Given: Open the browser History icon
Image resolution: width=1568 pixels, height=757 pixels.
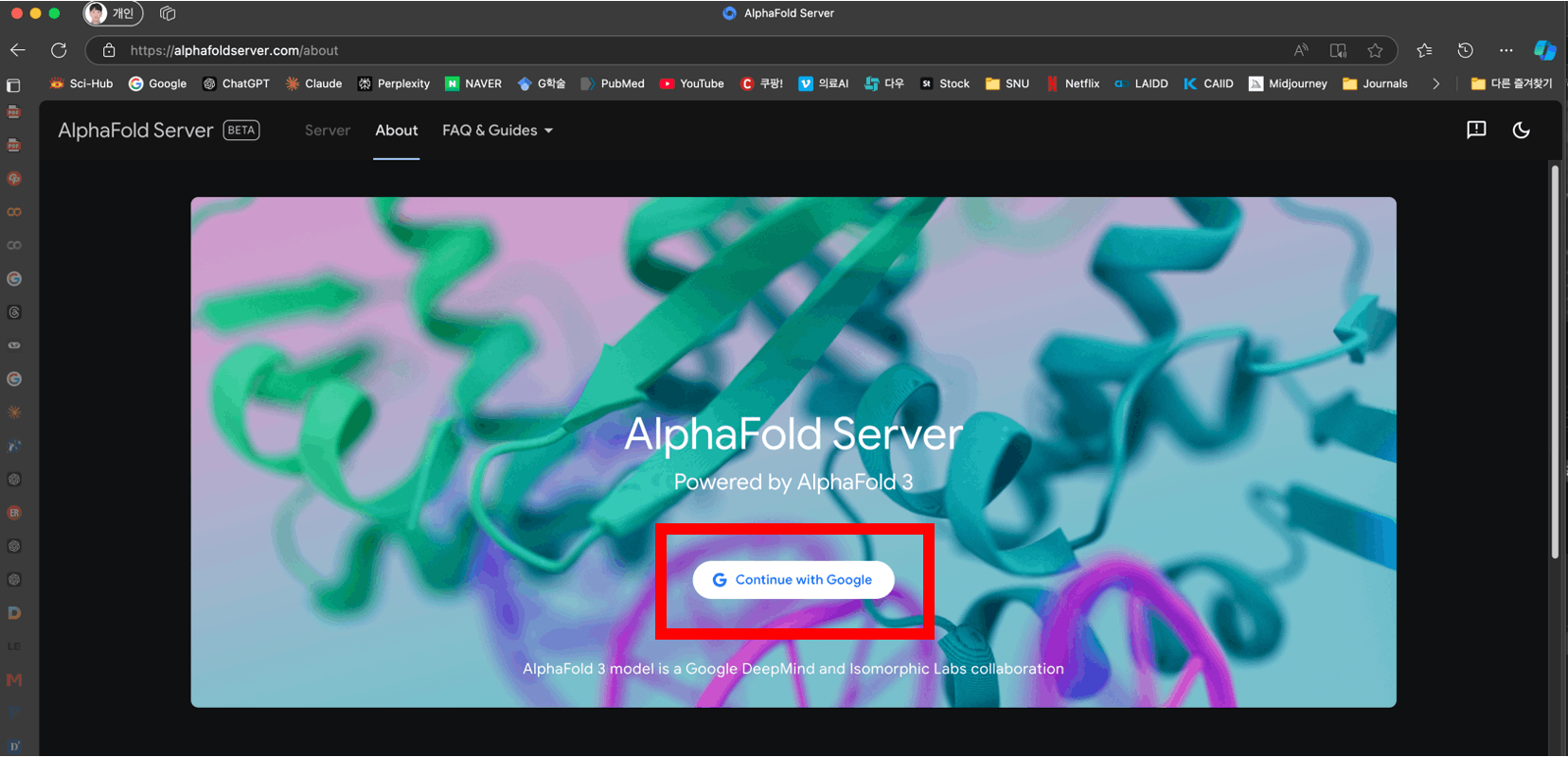Looking at the screenshot, I should tap(1465, 50).
